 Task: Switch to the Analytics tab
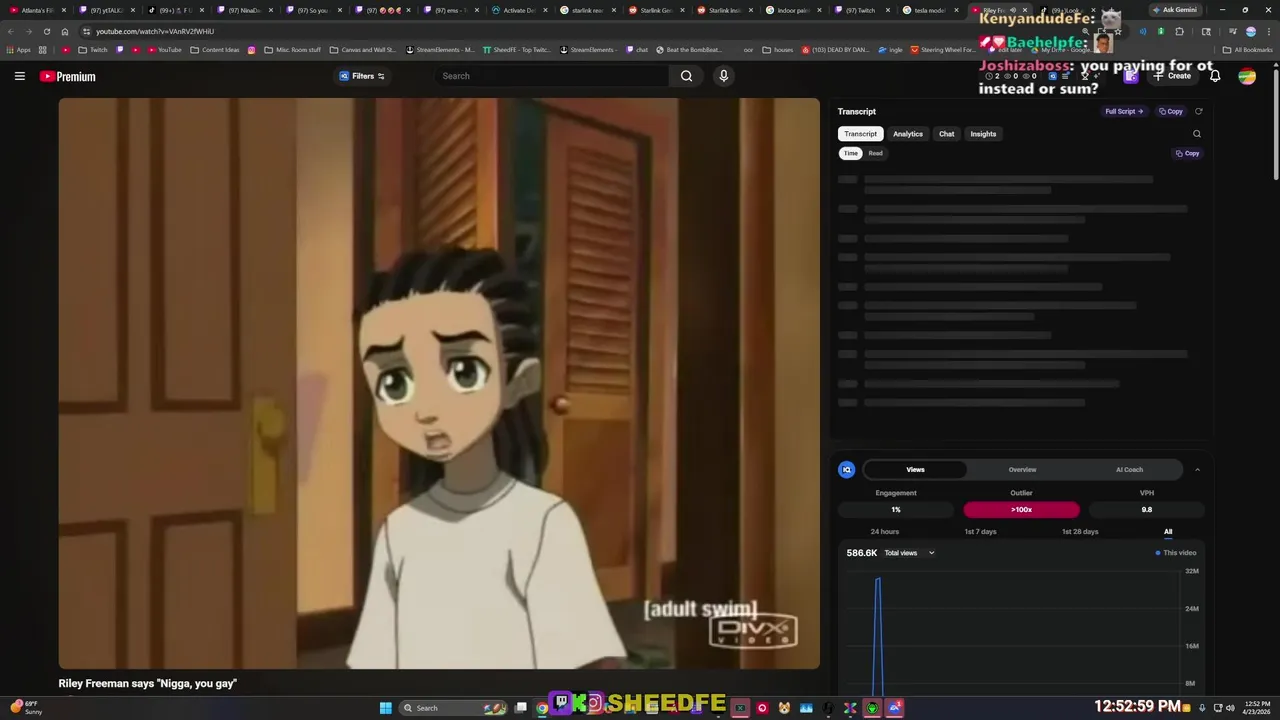908,134
